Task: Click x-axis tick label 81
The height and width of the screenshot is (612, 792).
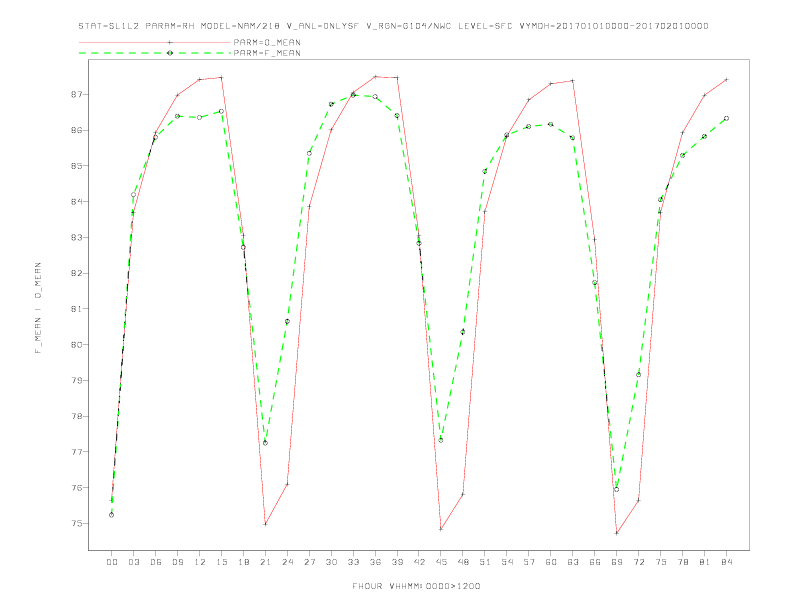Action: [x=705, y=562]
